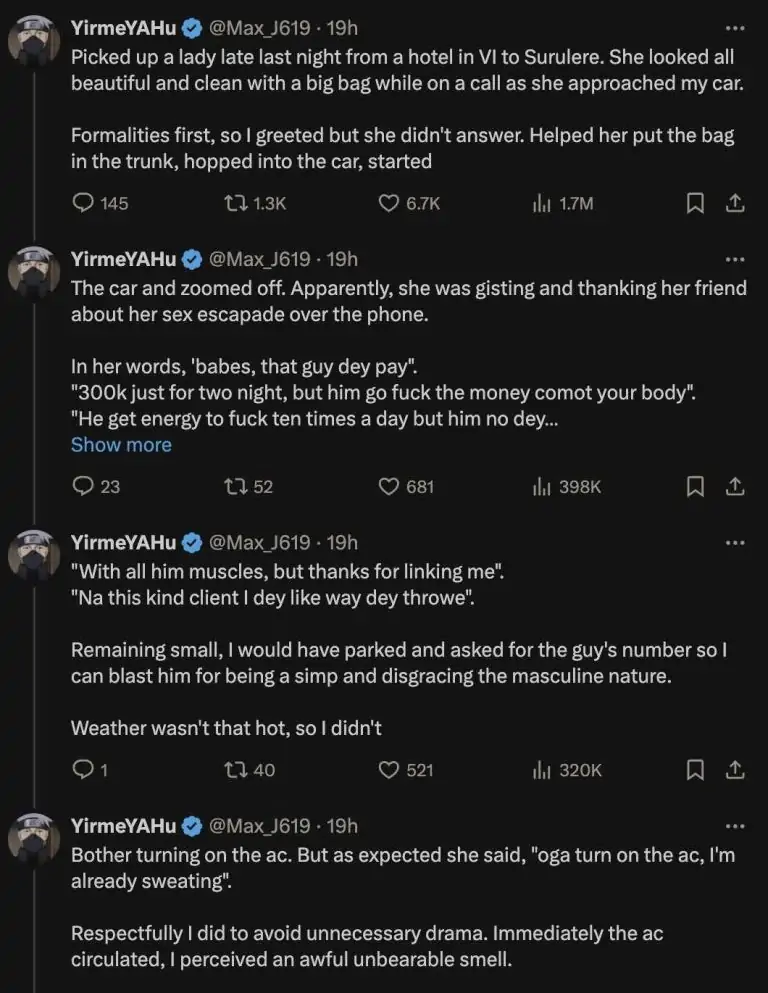
Task: Open more options menu on first tweet
Action: point(735,27)
